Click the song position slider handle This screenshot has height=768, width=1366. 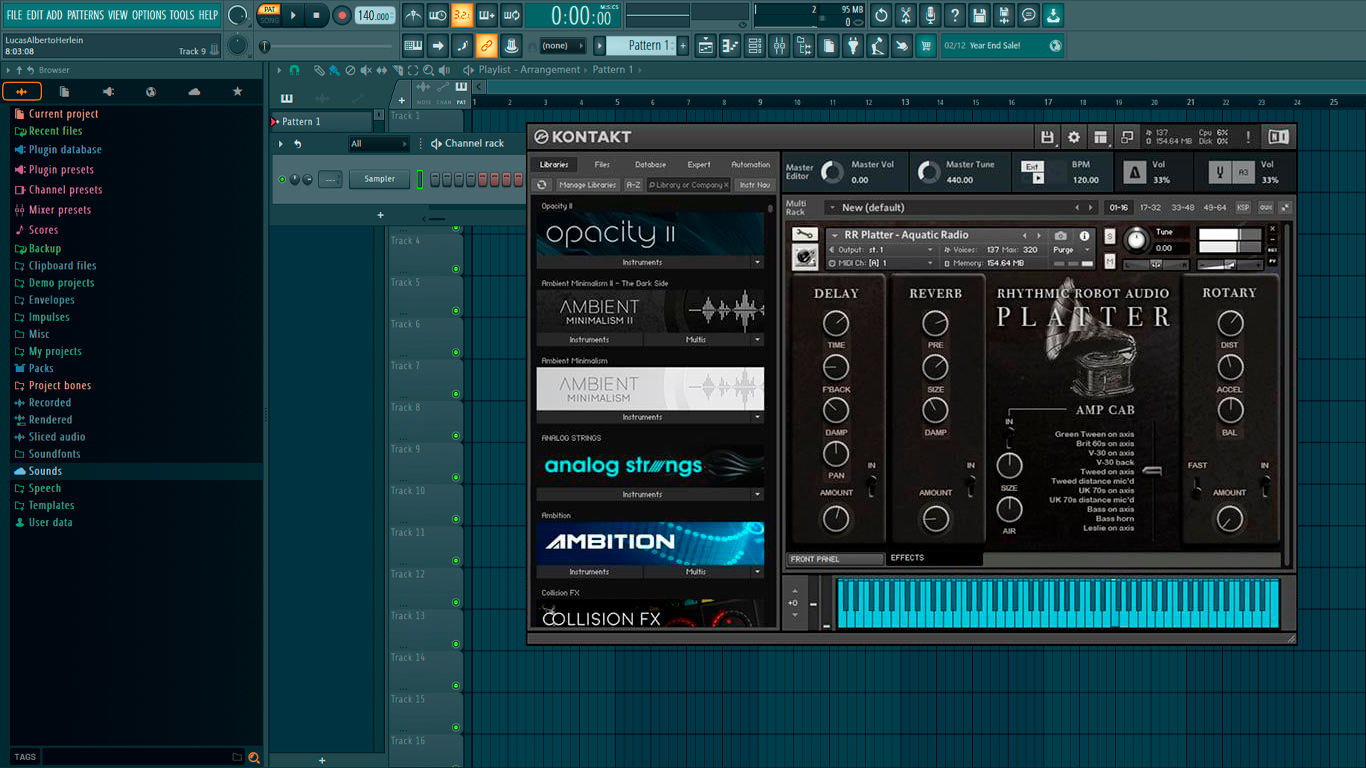[264, 46]
